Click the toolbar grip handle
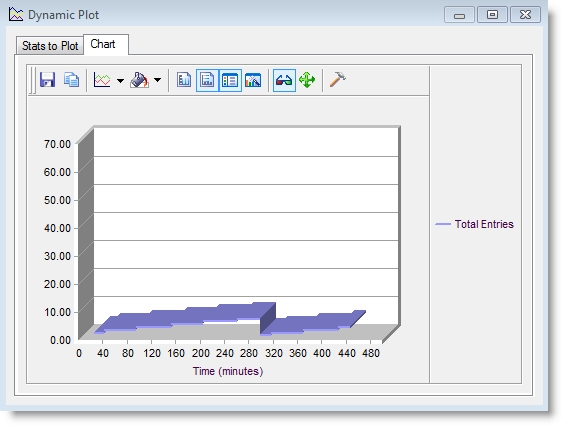Image resolution: width=562 pixels, height=425 pixels. click(x=32, y=80)
